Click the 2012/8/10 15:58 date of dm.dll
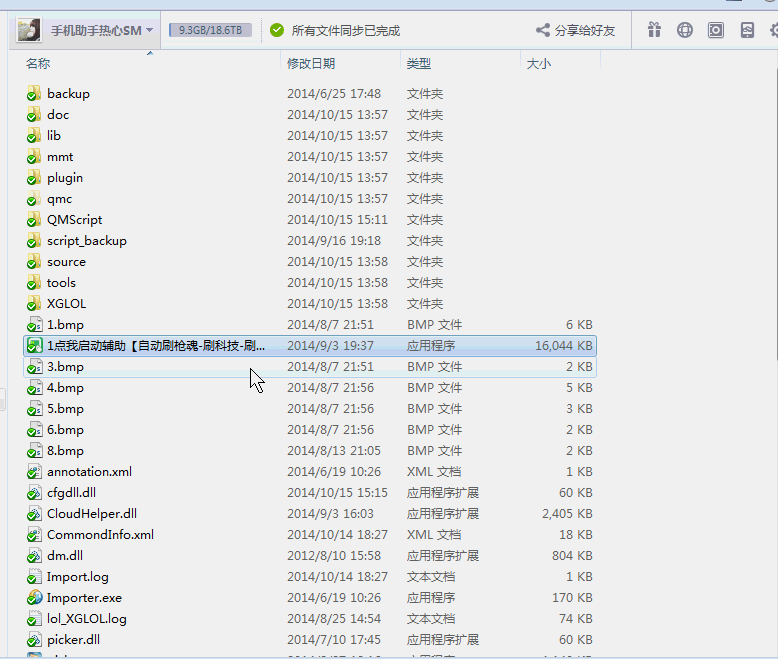The width and height of the screenshot is (778, 659). tap(334, 555)
